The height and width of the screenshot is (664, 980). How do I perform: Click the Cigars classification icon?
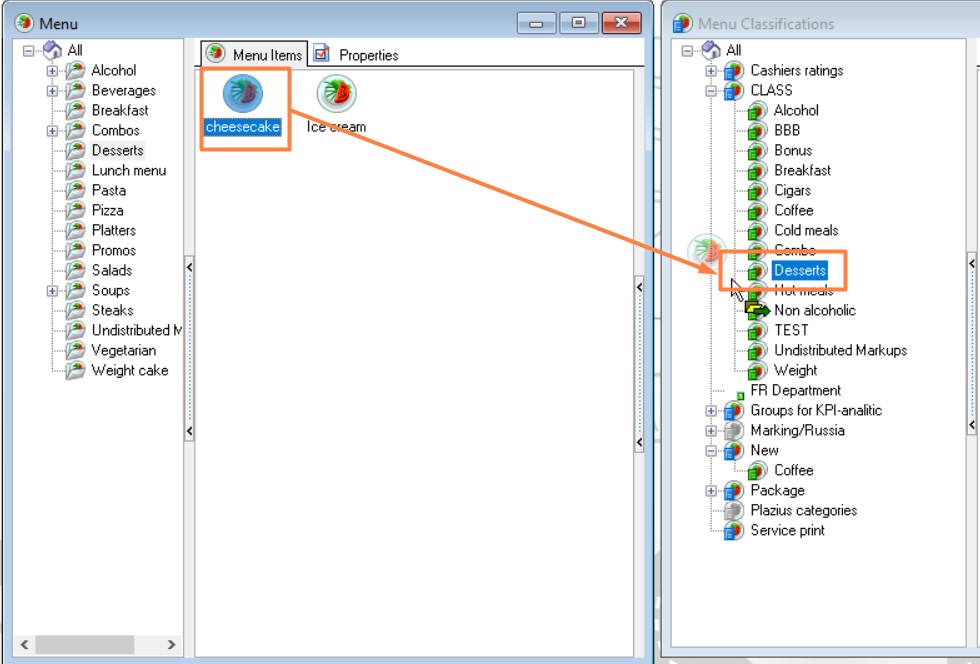(757, 191)
